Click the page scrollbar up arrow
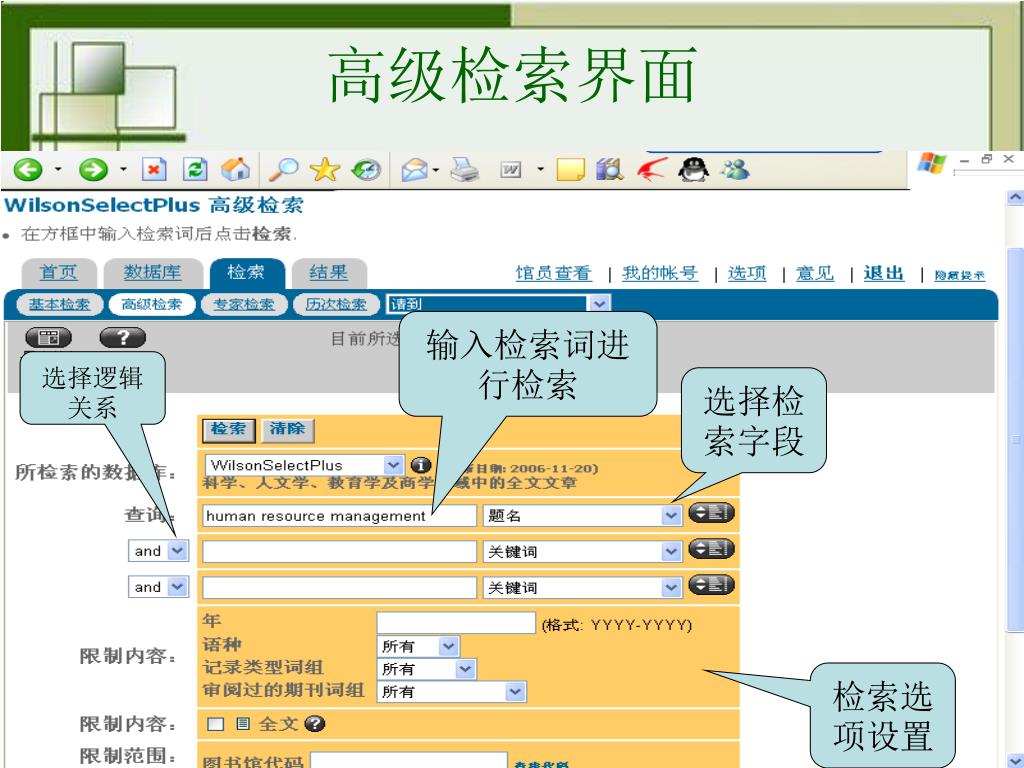Viewport: 1024px width, 768px height. tap(1015, 197)
